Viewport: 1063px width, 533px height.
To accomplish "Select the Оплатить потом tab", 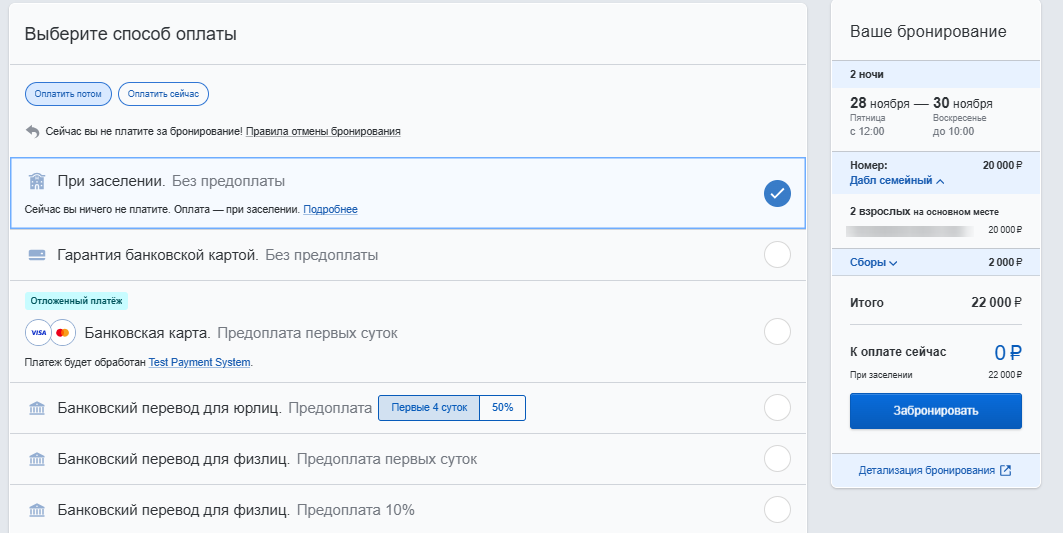I will (x=68, y=94).
